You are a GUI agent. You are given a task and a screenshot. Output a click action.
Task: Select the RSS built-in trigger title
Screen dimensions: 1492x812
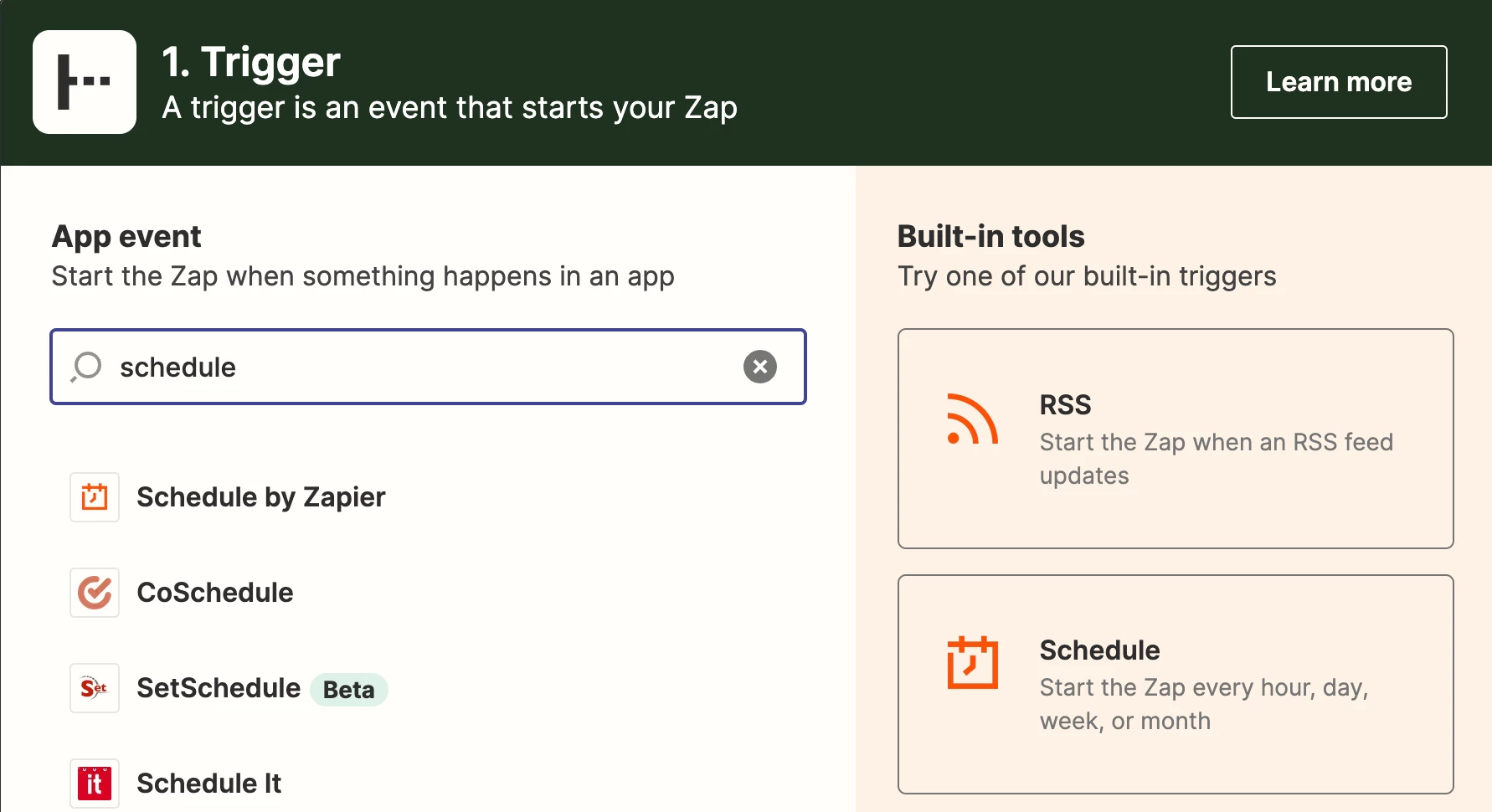(x=1065, y=405)
